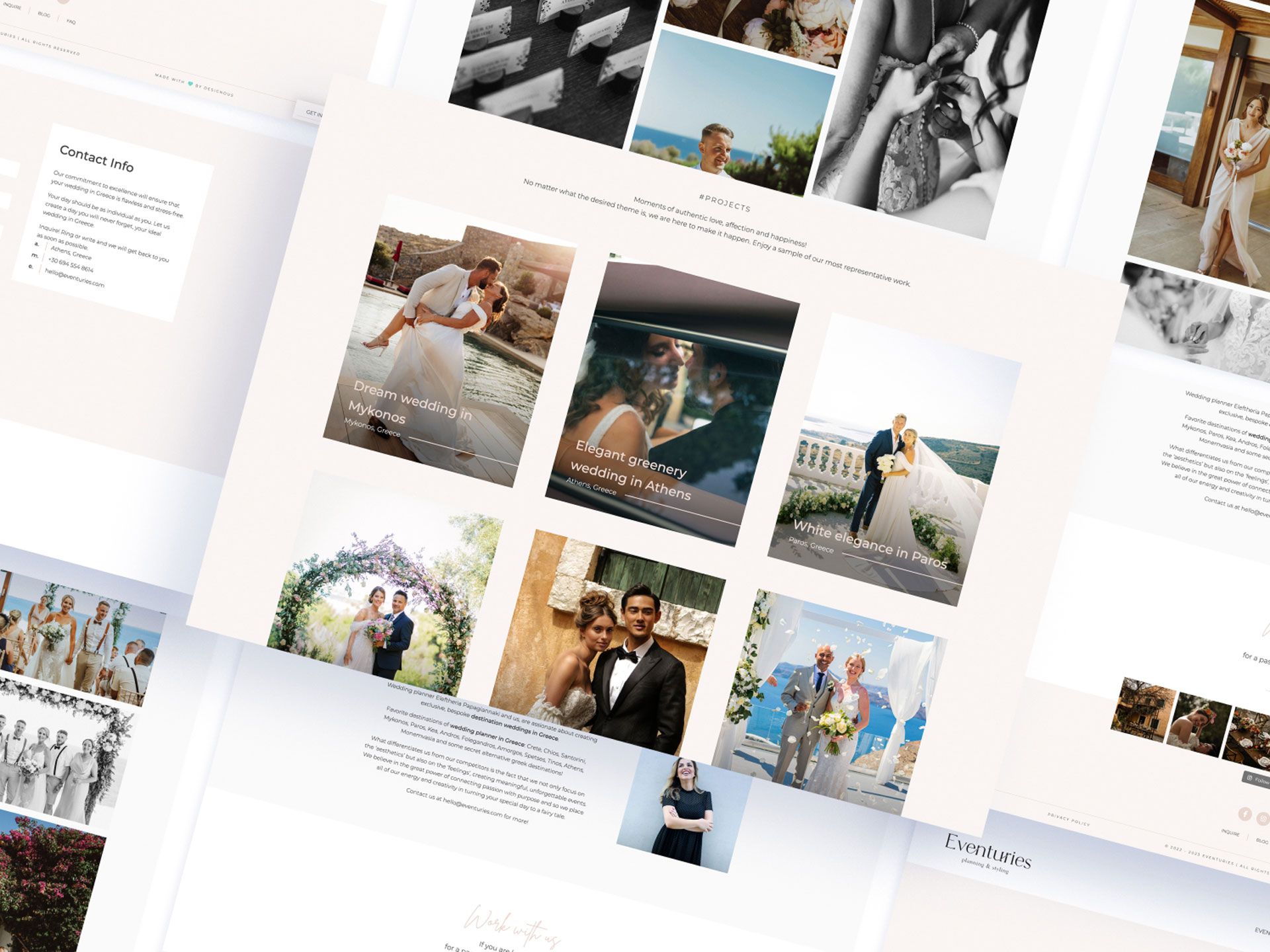Click the Eventuries planning & styling logo

pyautogui.click(x=987, y=852)
